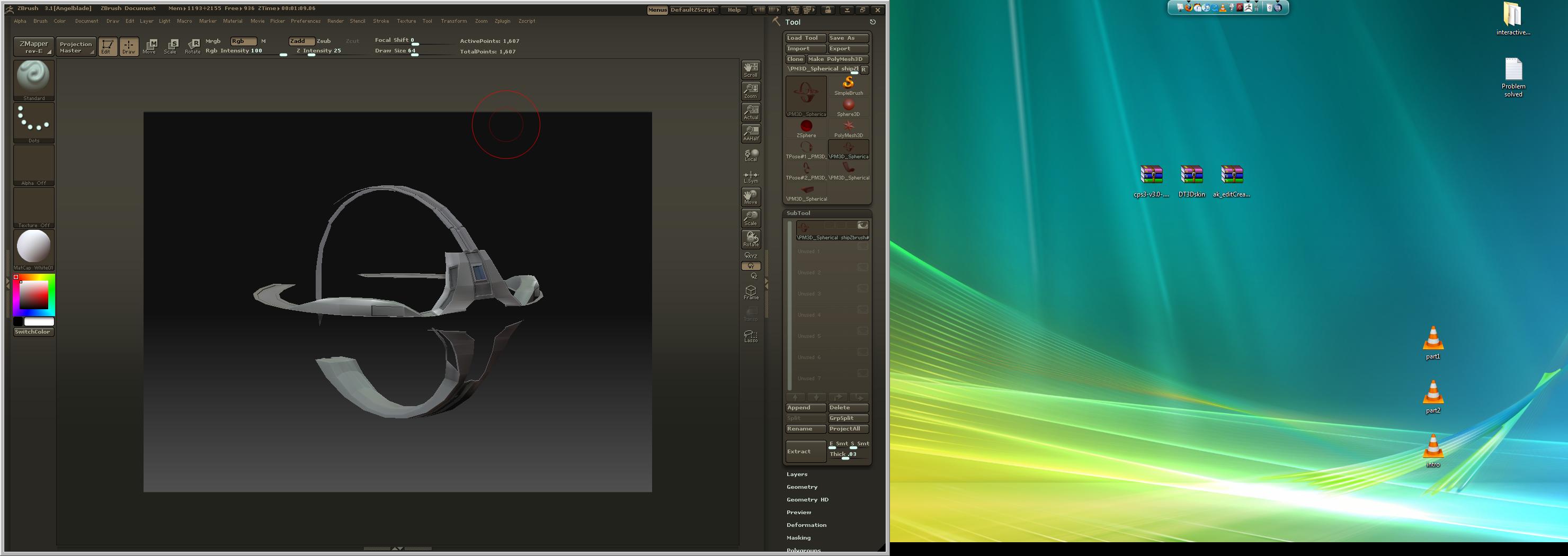1568x556 pixels.
Task: Click the AAHalf view icon
Action: pos(751,133)
